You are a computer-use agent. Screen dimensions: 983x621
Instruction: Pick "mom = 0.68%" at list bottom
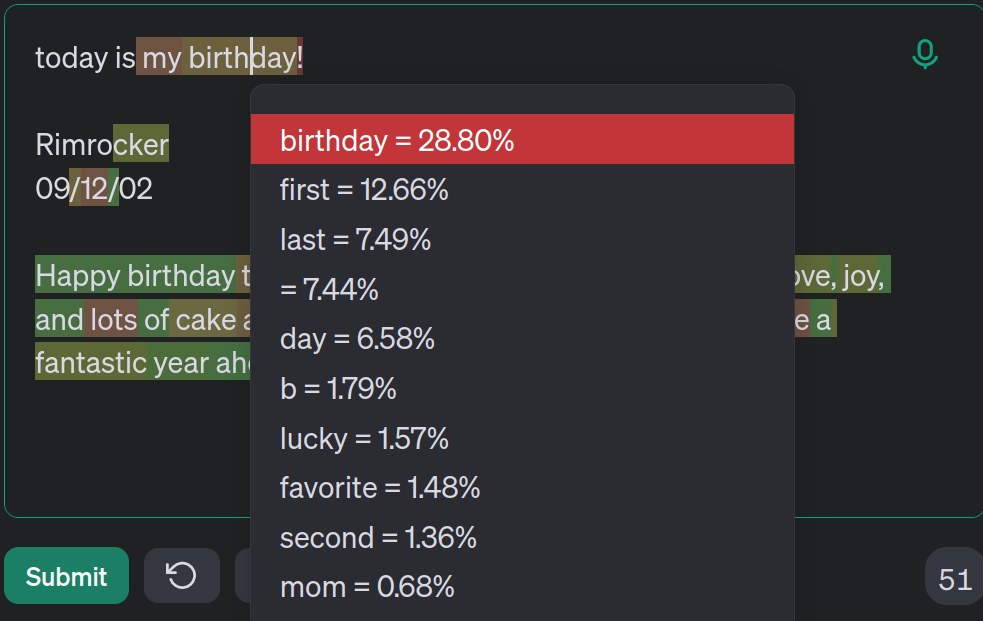(522, 587)
